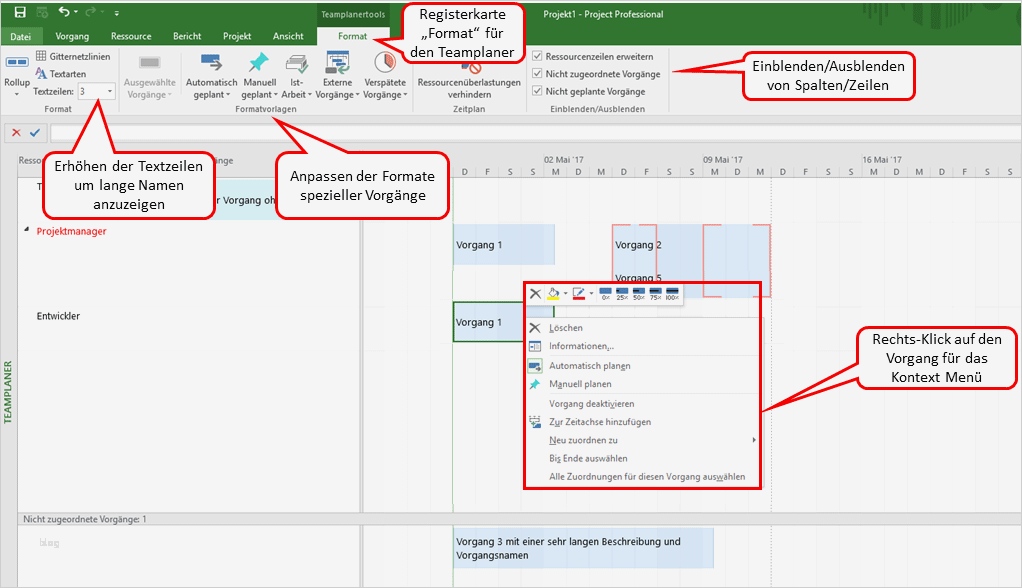Open the Textarten text styles option

tap(61, 74)
